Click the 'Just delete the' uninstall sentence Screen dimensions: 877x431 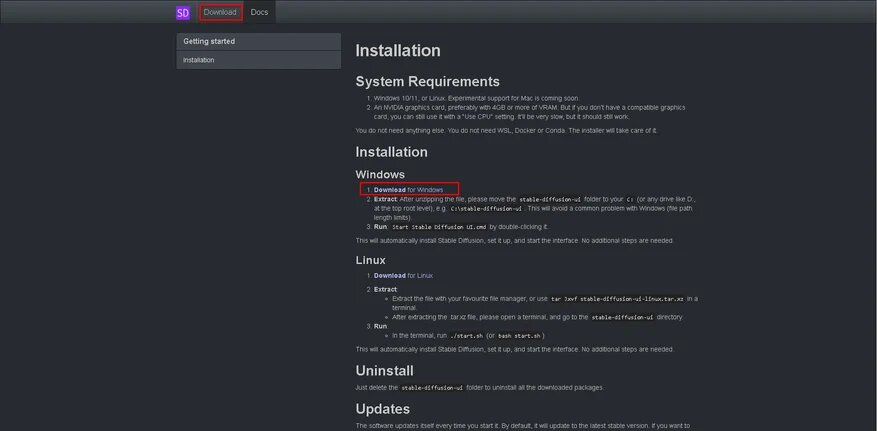pos(479,388)
